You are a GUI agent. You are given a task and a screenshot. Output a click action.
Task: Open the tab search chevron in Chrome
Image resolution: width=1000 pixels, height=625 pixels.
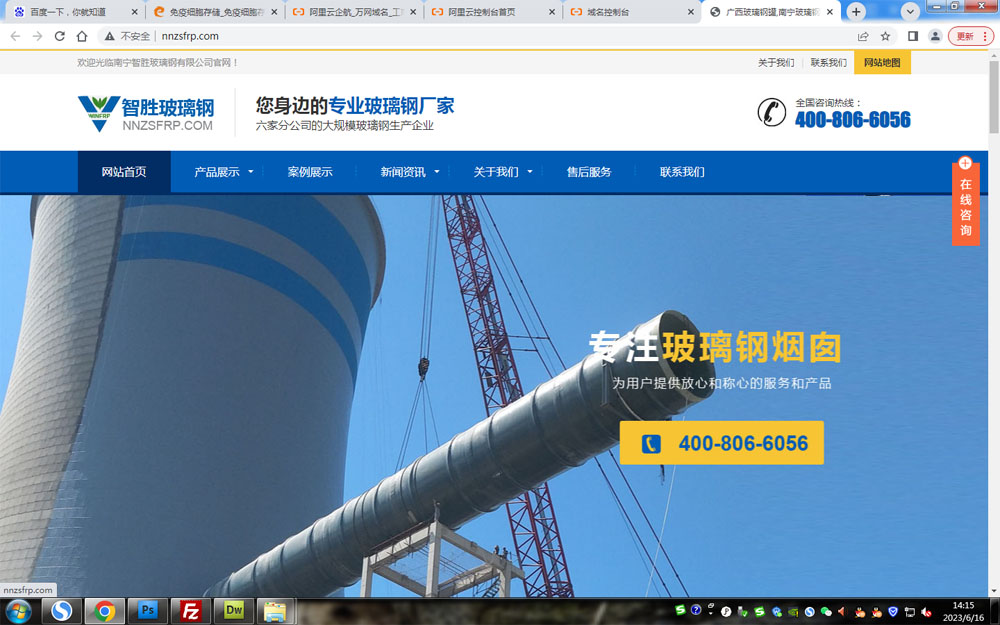[910, 12]
